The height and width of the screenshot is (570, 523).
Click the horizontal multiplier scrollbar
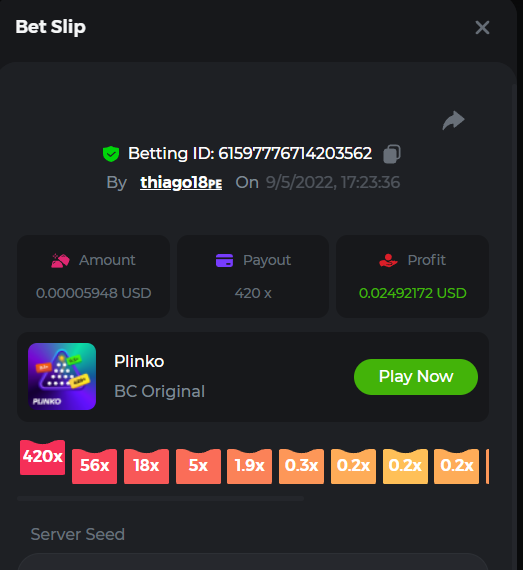point(160,499)
